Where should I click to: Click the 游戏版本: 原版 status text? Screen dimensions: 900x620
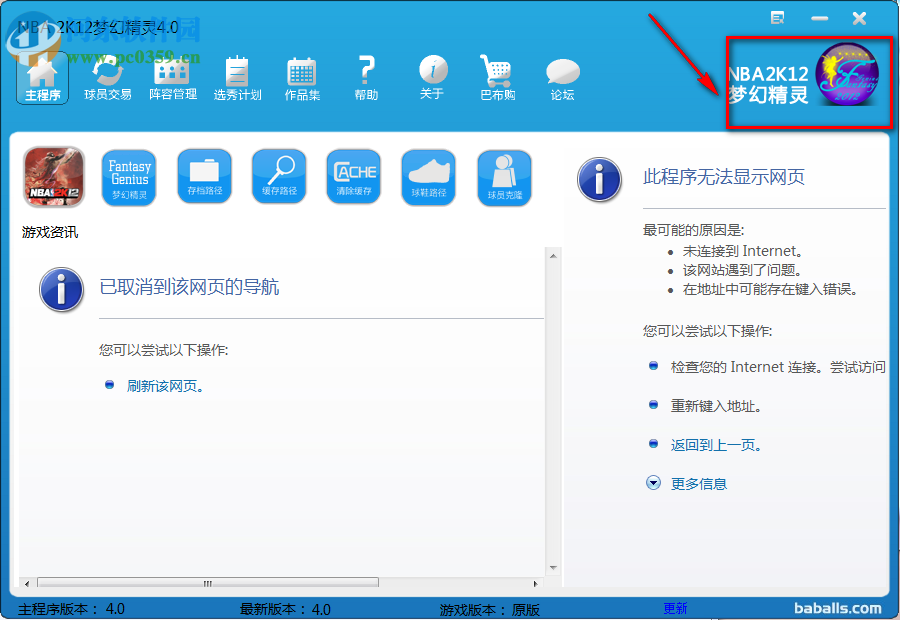pyautogui.click(x=490, y=609)
